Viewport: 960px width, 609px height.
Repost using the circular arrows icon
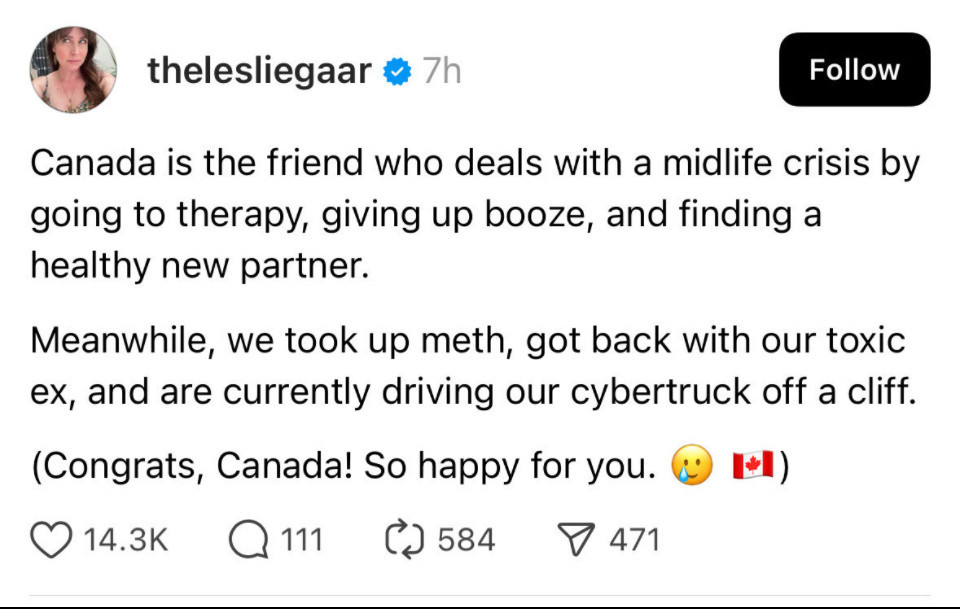pos(405,540)
